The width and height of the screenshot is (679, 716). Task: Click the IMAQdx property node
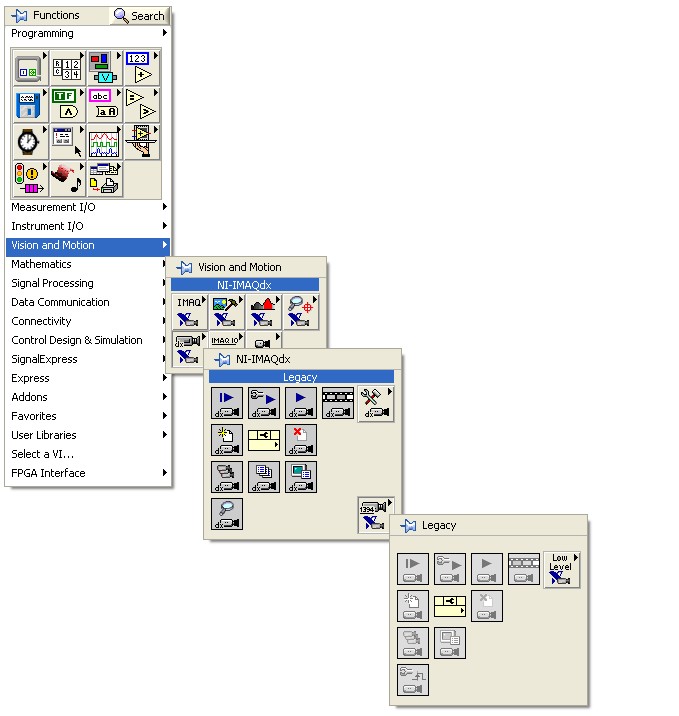pyautogui.click(x=264, y=439)
